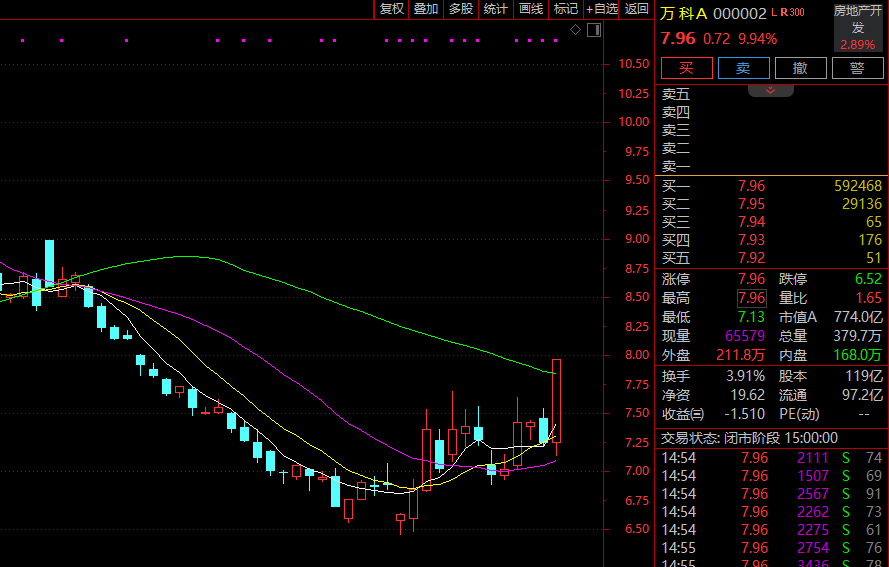Click the 警 price alert button
Screen dimensions: 889x567
[857, 68]
